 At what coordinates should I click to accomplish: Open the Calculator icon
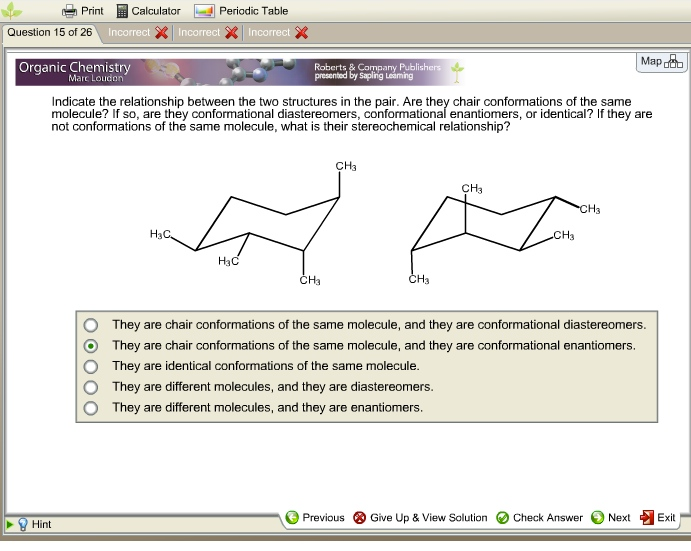[x=122, y=11]
